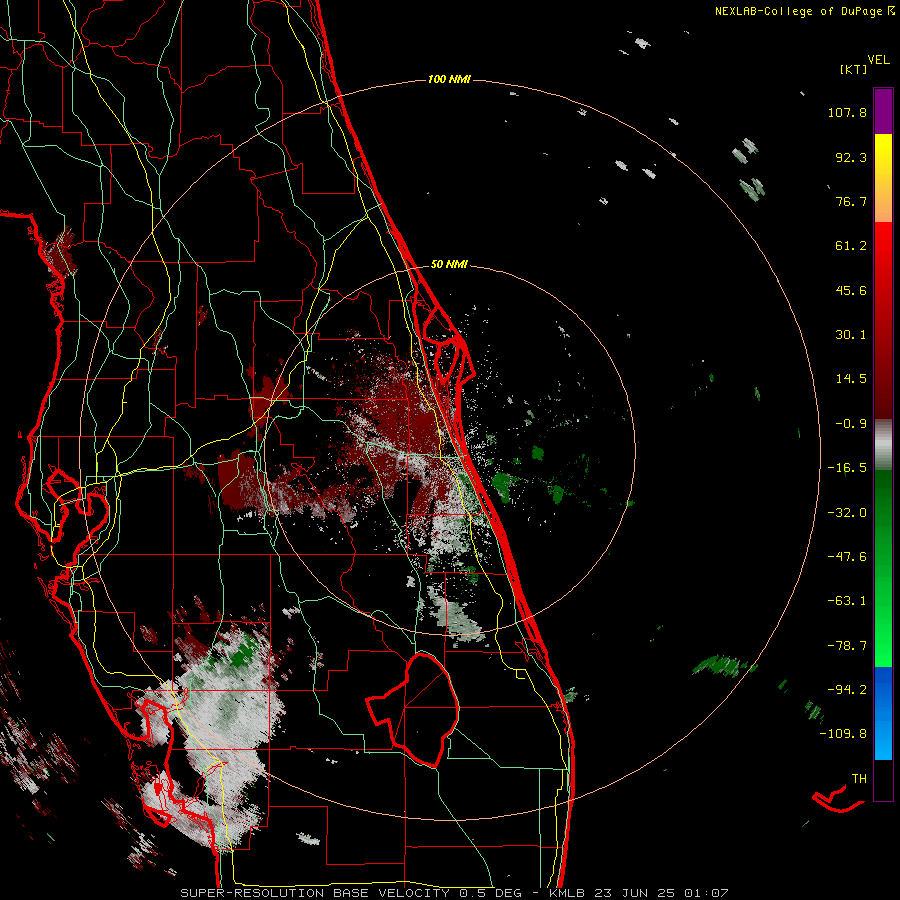The image size is (900, 900).
Task: Select the -16.5 scale value
Action: tap(847, 468)
